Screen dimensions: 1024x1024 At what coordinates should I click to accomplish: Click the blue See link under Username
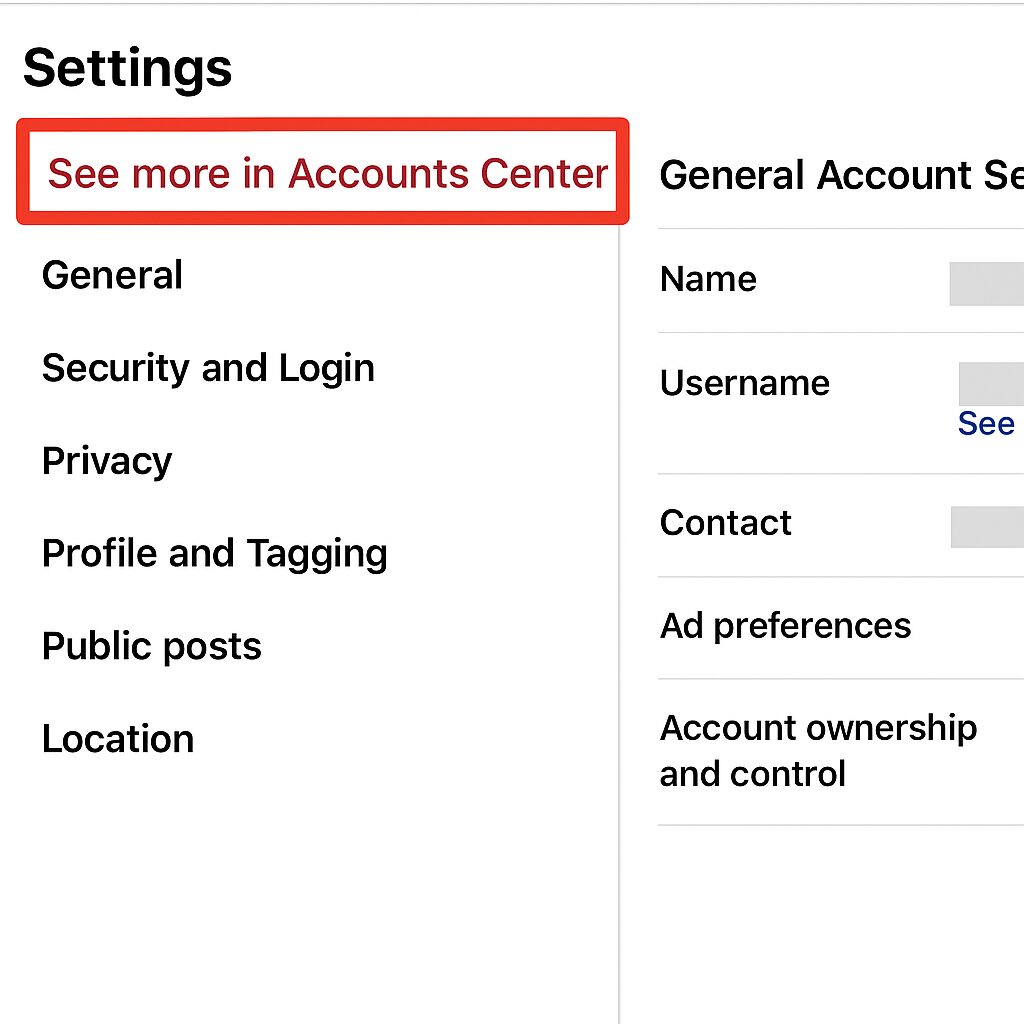tap(986, 424)
